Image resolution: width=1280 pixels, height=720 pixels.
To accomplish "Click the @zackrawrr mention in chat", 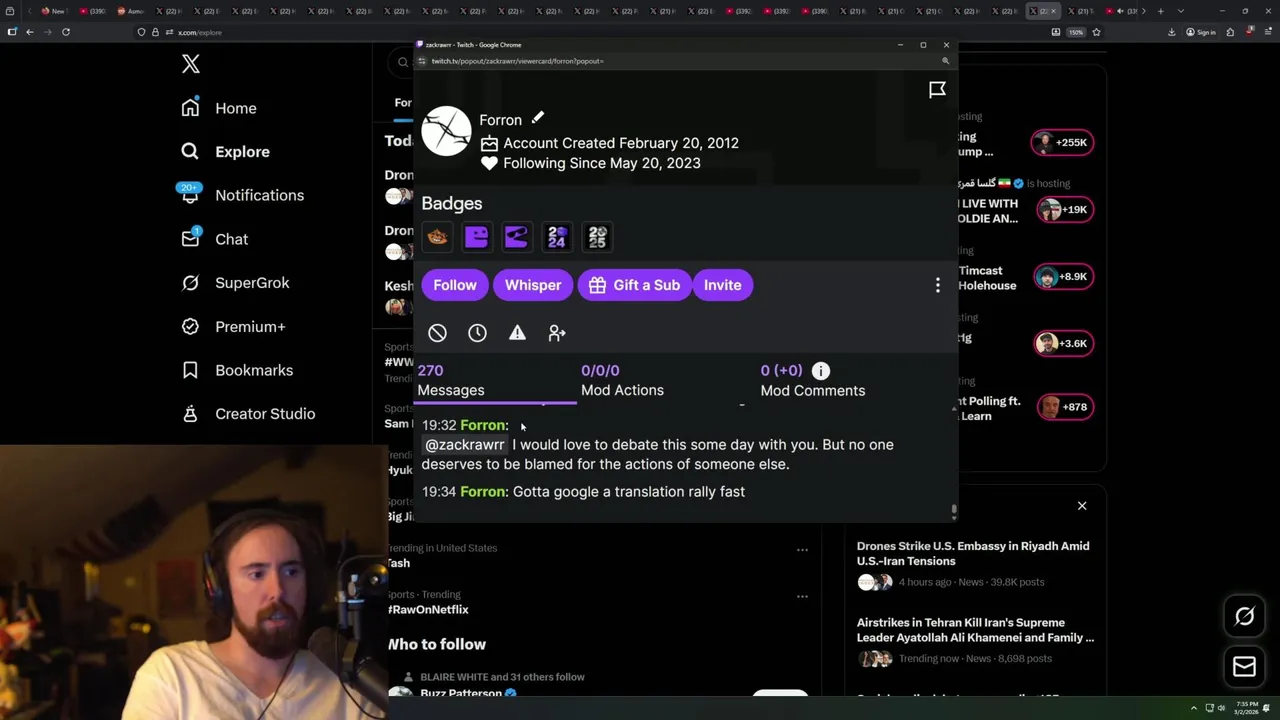I will (465, 445).
